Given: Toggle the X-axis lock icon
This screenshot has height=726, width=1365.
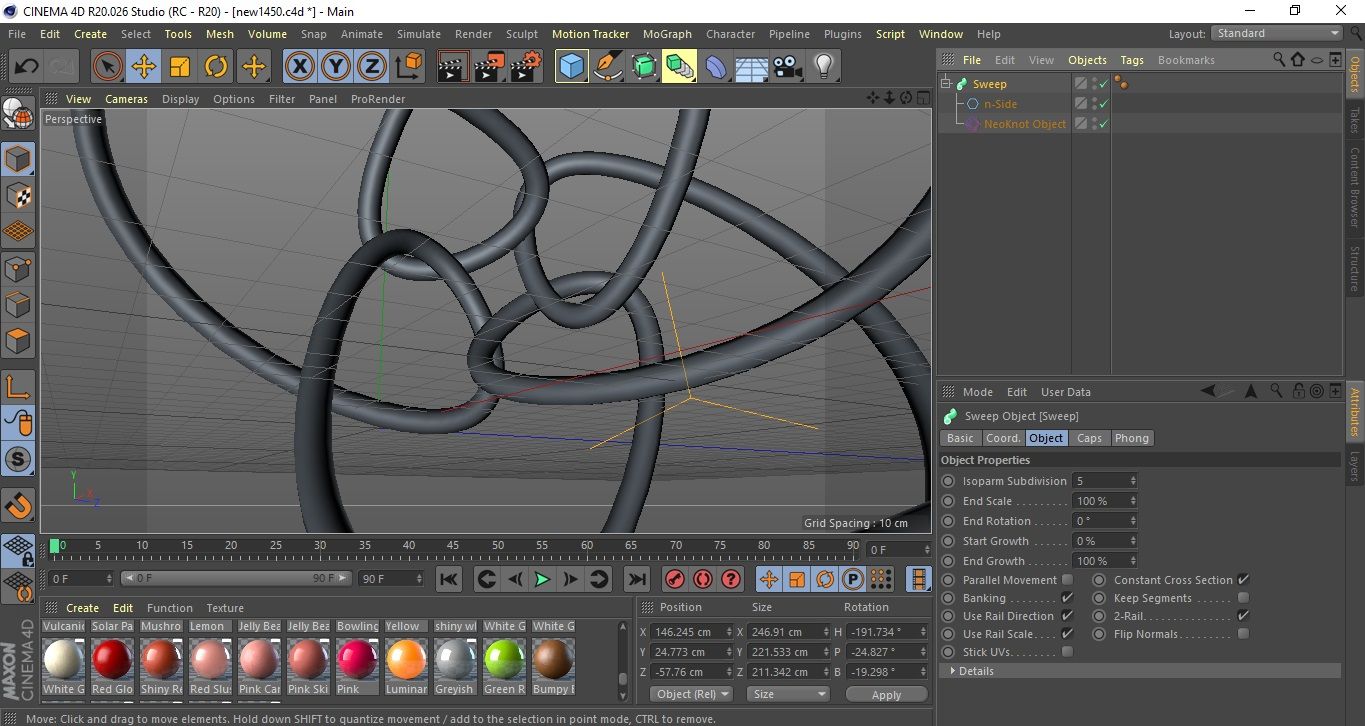Looking at the screenshot, I should point(299,67).
